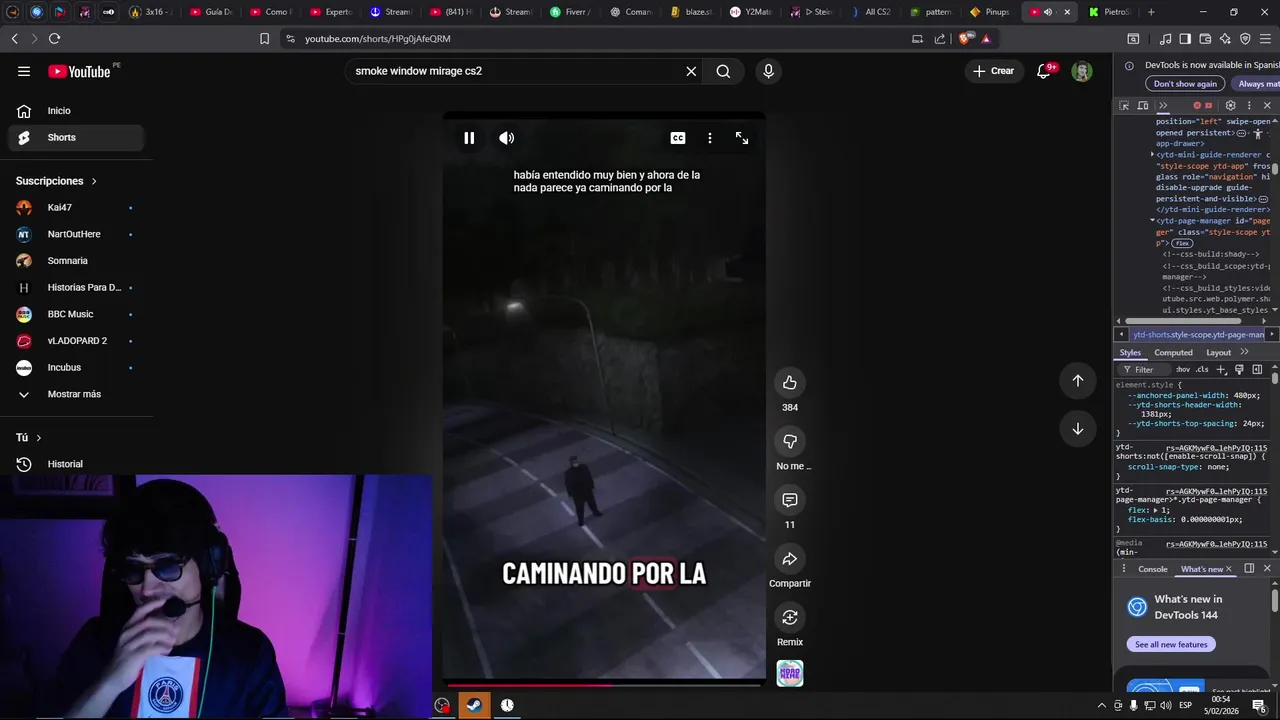Open the NartOutHere channel

click(x=76, y=234)
